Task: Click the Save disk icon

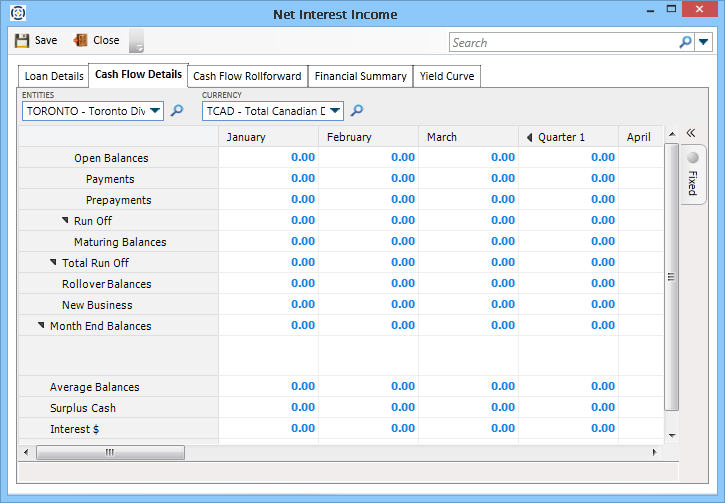Action: (22, 41)
